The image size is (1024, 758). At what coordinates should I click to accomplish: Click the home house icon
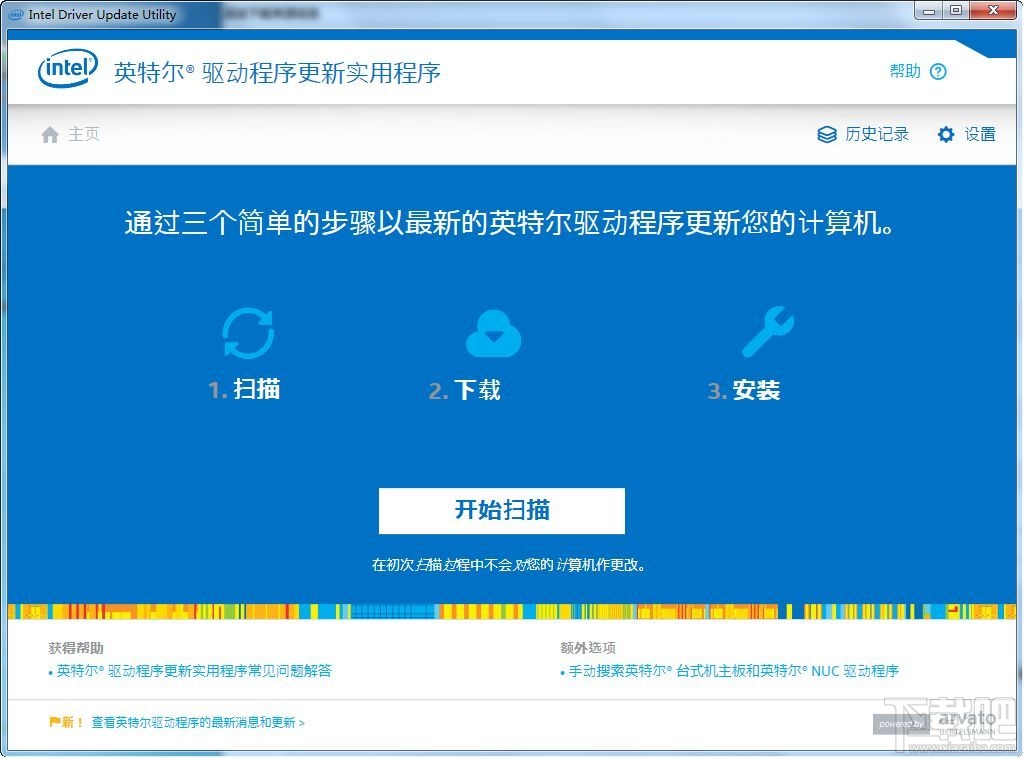click(x=50, y=134)
